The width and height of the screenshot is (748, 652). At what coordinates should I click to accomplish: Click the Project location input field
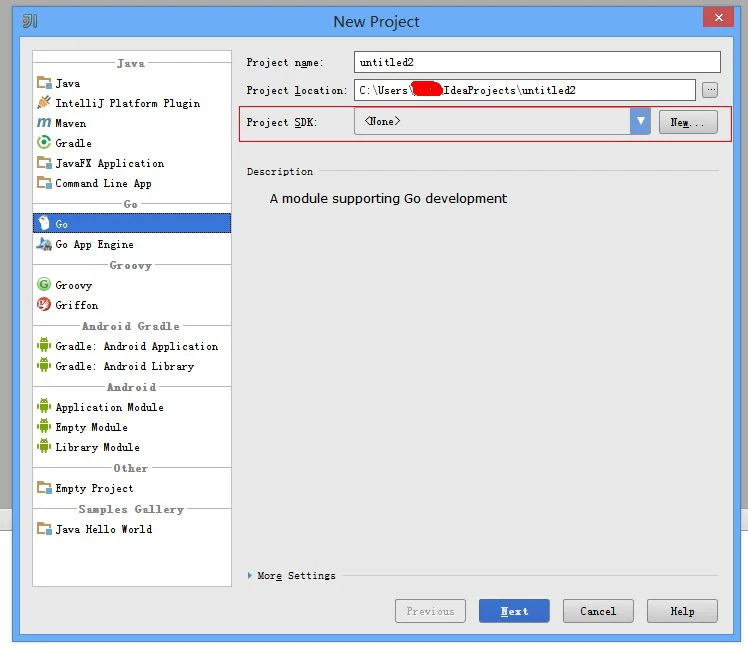pos(525,90)
